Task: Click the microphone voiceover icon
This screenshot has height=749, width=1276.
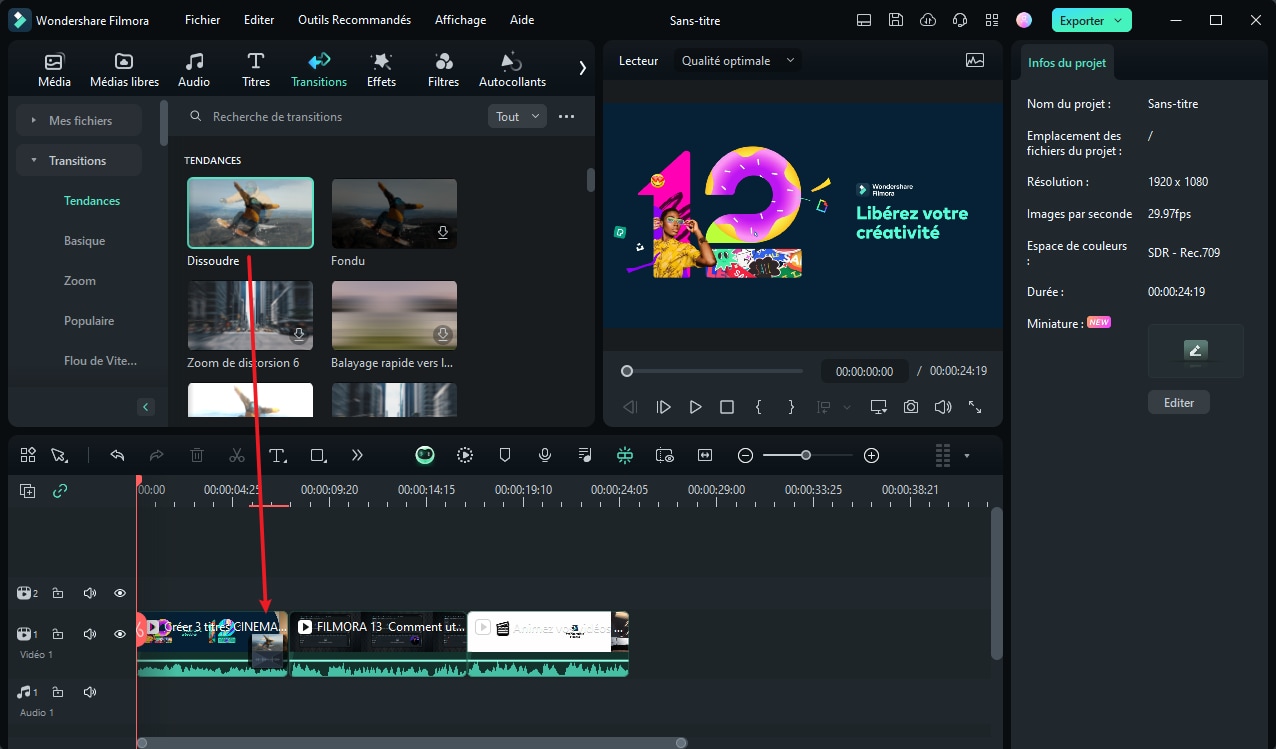Action: click(545, 455)
